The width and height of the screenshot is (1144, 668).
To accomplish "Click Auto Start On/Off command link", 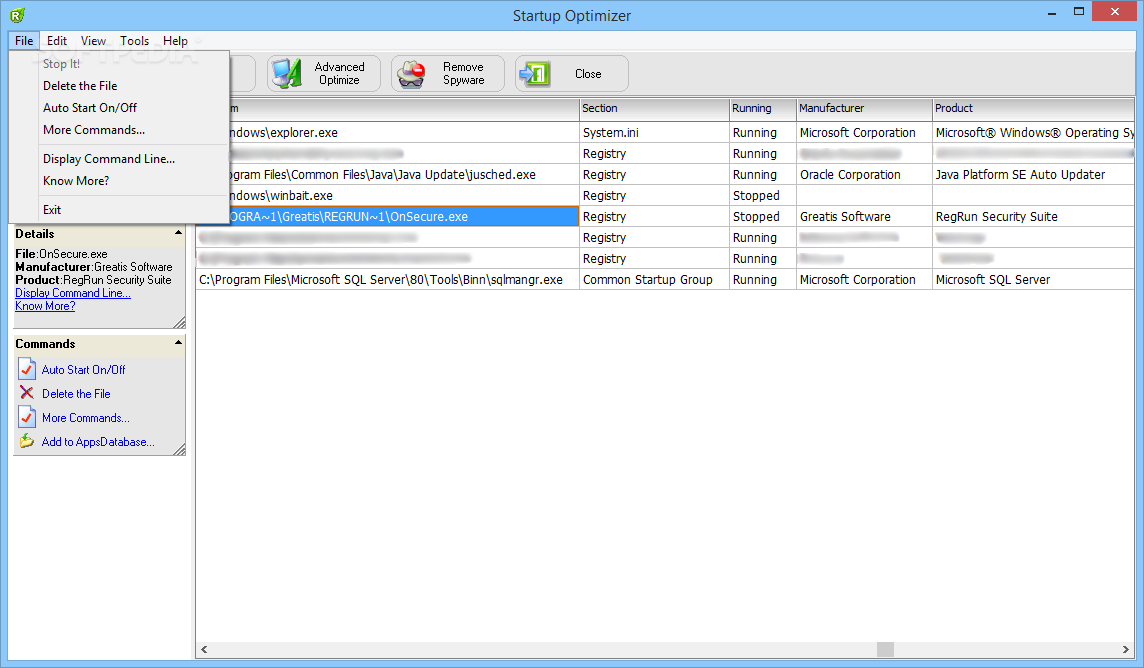I will (x=83, y=370).
